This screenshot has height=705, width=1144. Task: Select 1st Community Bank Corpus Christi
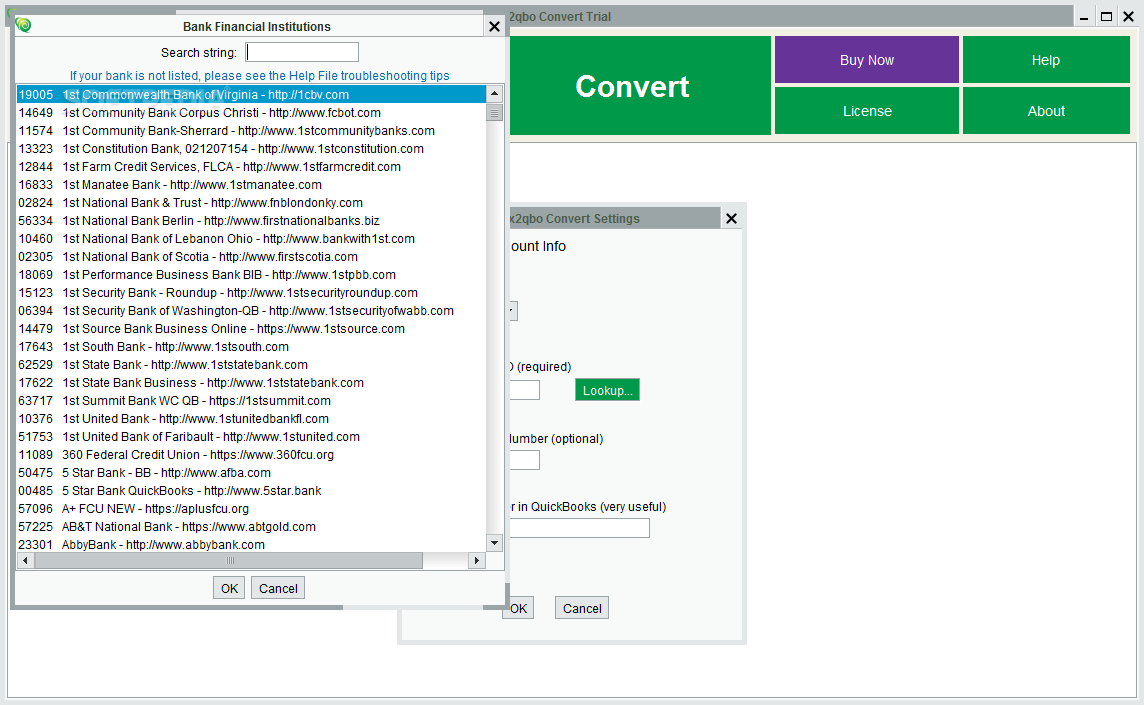click(x=251, y=112)
